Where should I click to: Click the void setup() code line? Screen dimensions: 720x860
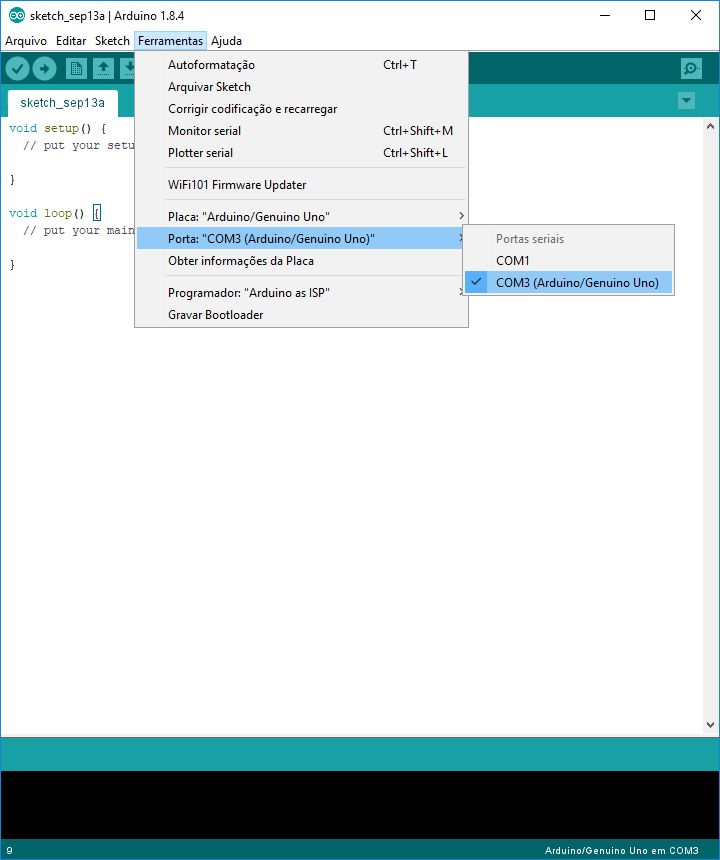coord(58,128)
